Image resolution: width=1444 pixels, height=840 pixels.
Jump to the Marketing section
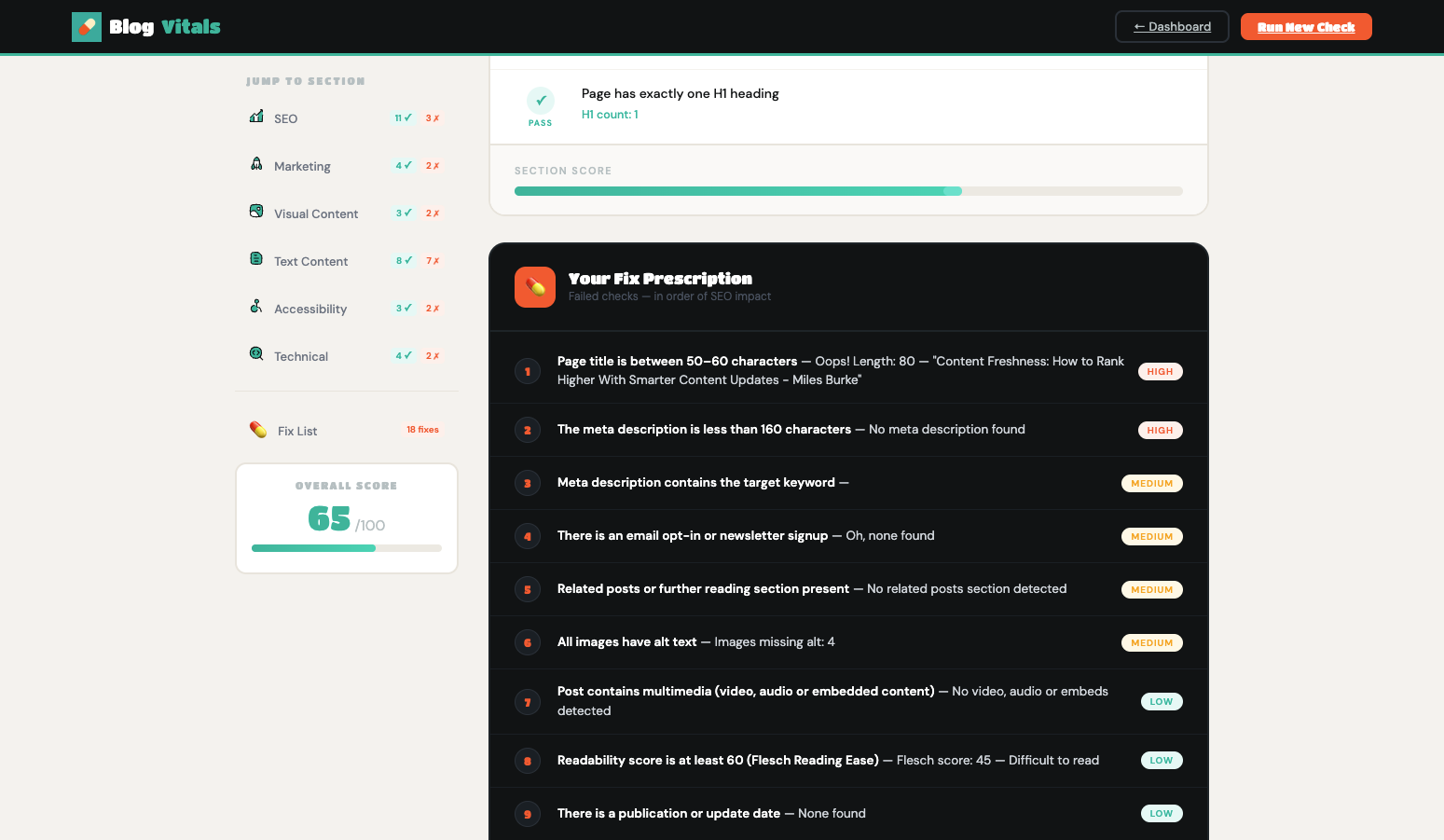tap(301, 165)
